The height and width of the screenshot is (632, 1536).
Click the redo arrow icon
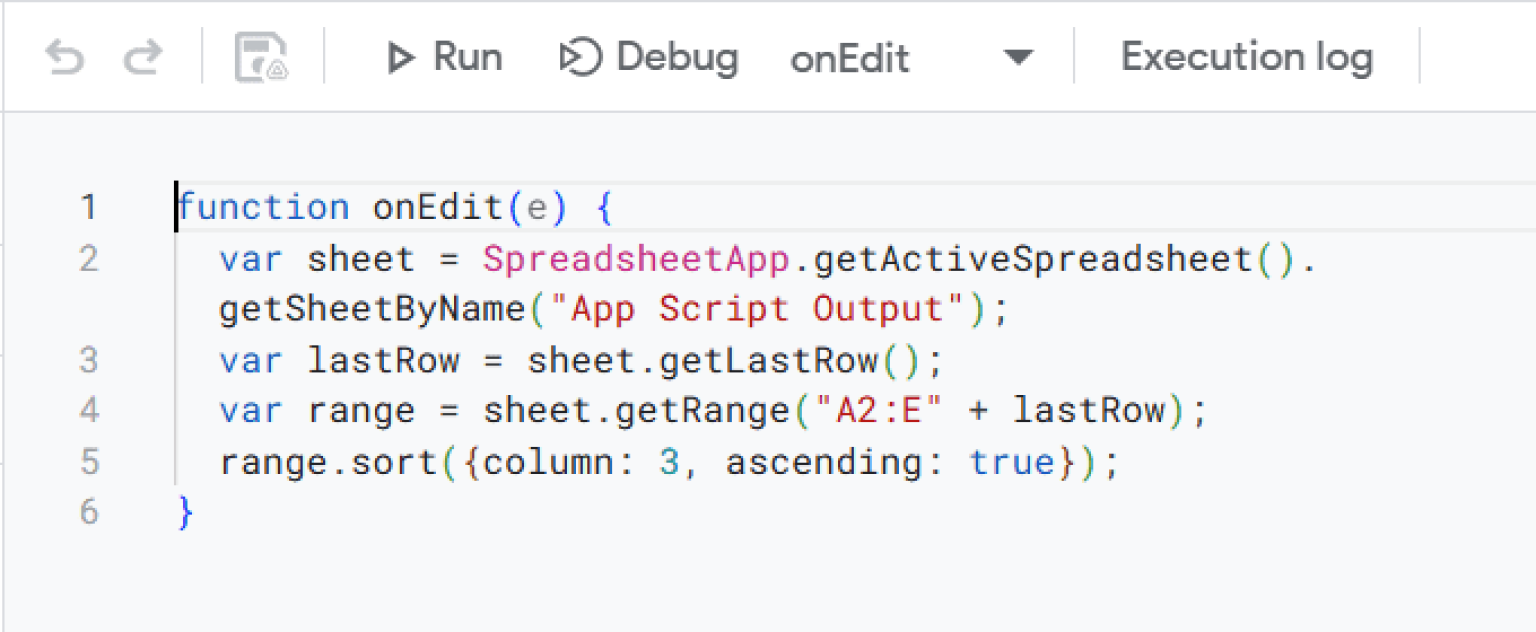click(142, 58)
